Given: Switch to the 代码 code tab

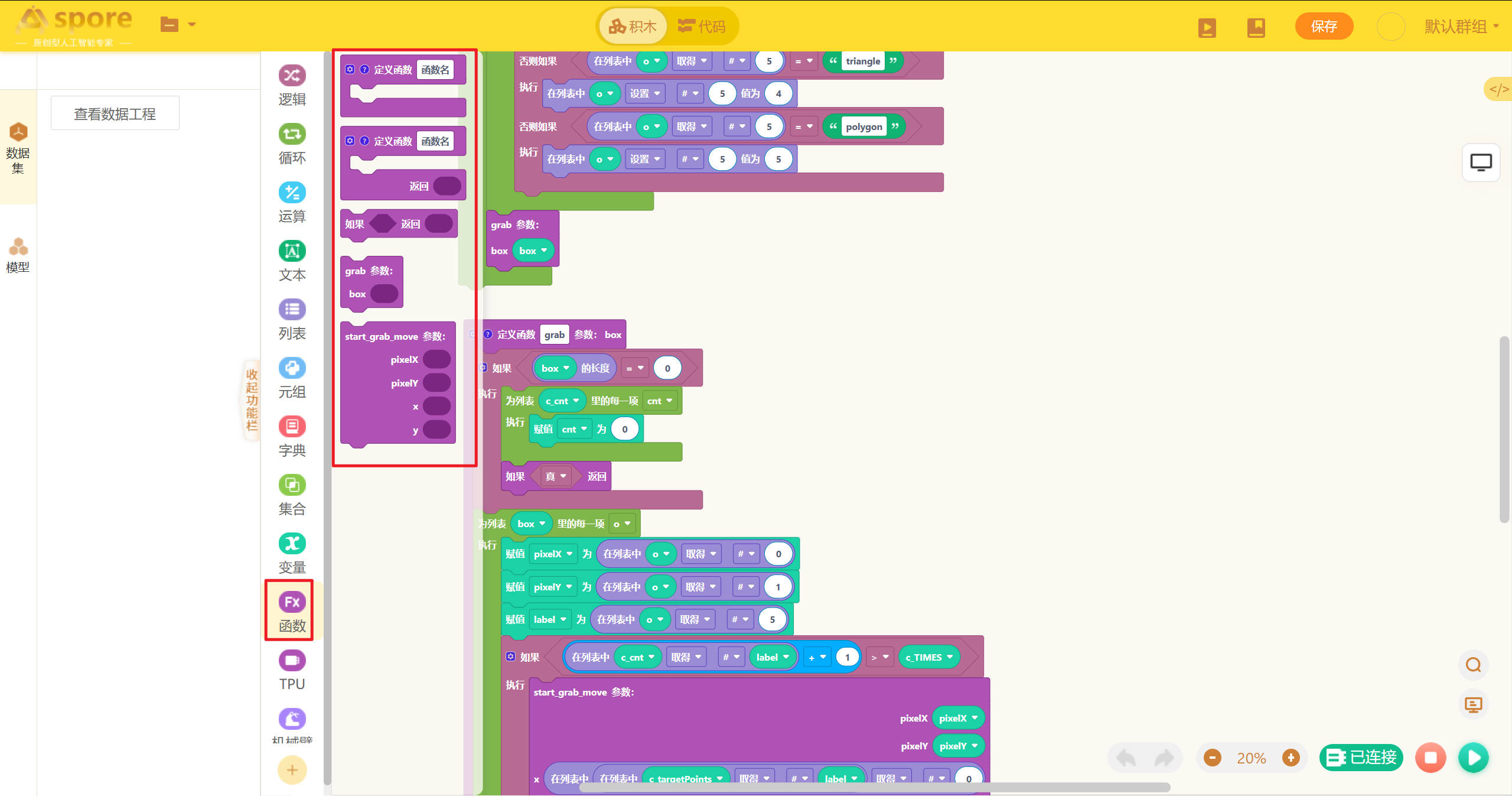Looking at the screenshot, I should (702, 27).
